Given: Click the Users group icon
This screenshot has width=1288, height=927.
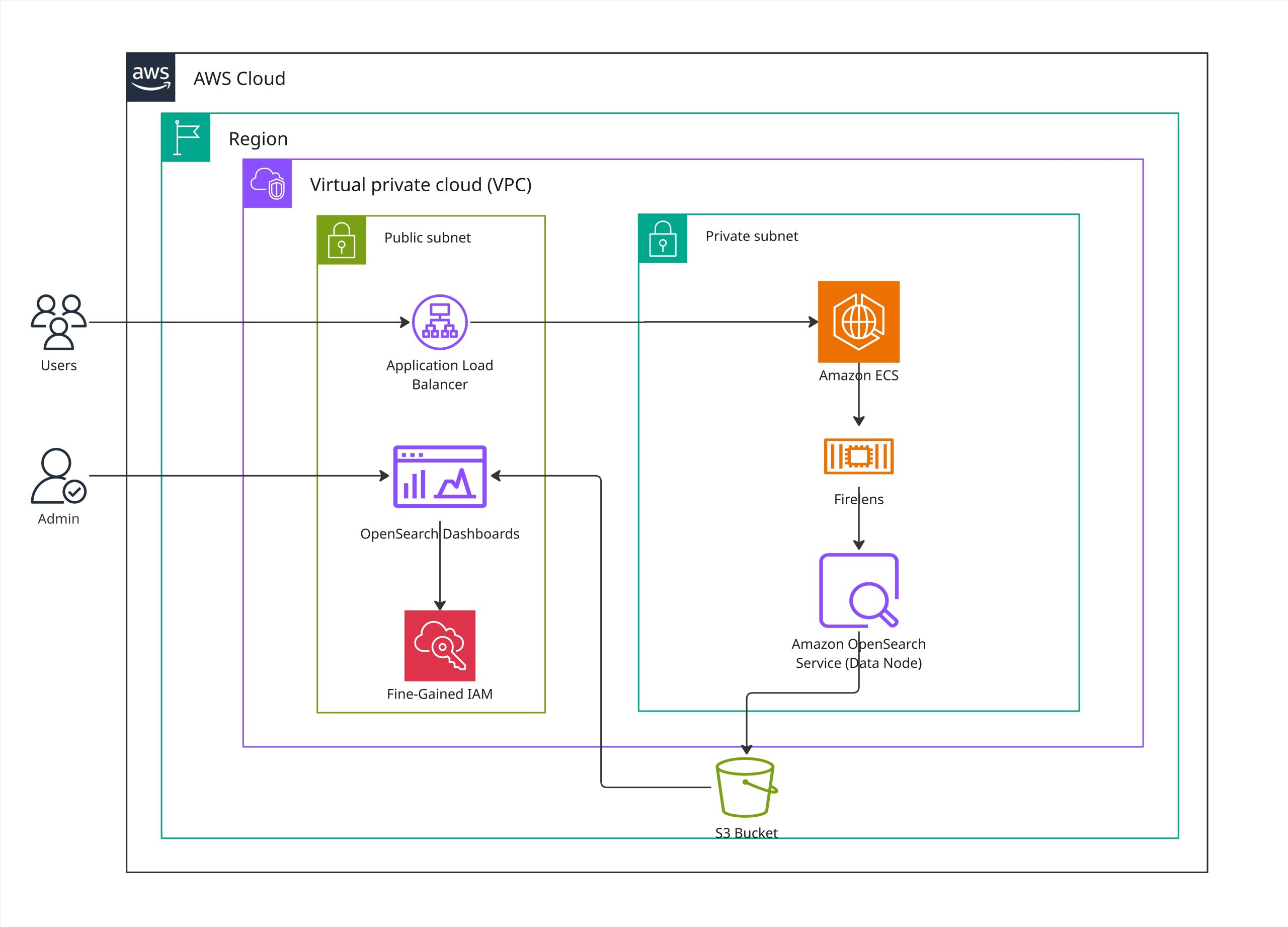Looking at the screenshot, I should (x=59, y=322).
